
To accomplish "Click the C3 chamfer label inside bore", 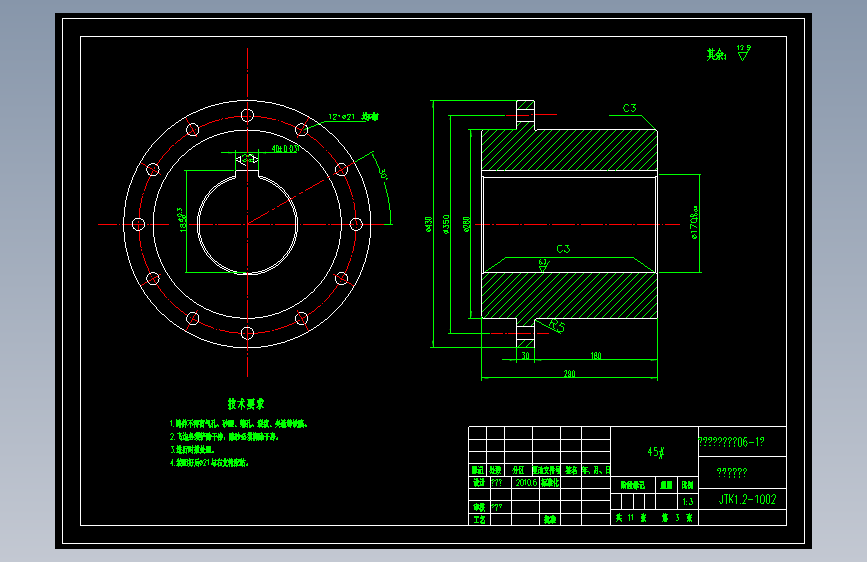I will [x=563, y=249].
